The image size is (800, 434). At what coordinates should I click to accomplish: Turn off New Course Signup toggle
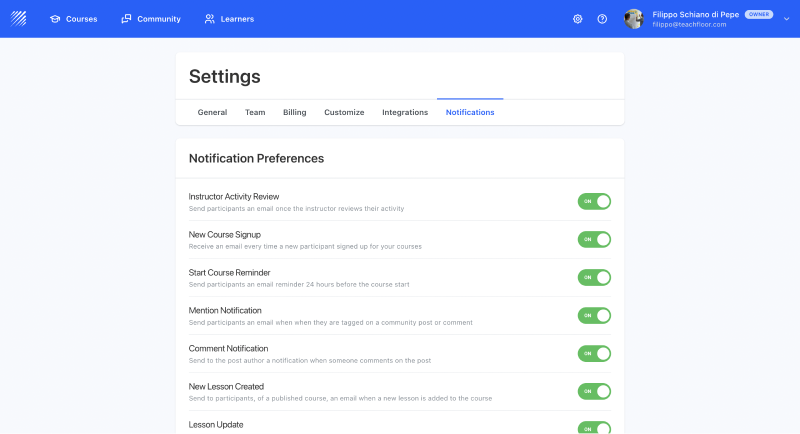tap(594, 240)
